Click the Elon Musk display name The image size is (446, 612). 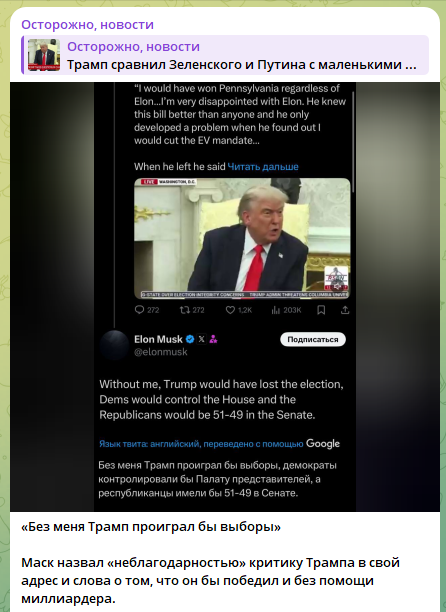[x=158, y=339]
